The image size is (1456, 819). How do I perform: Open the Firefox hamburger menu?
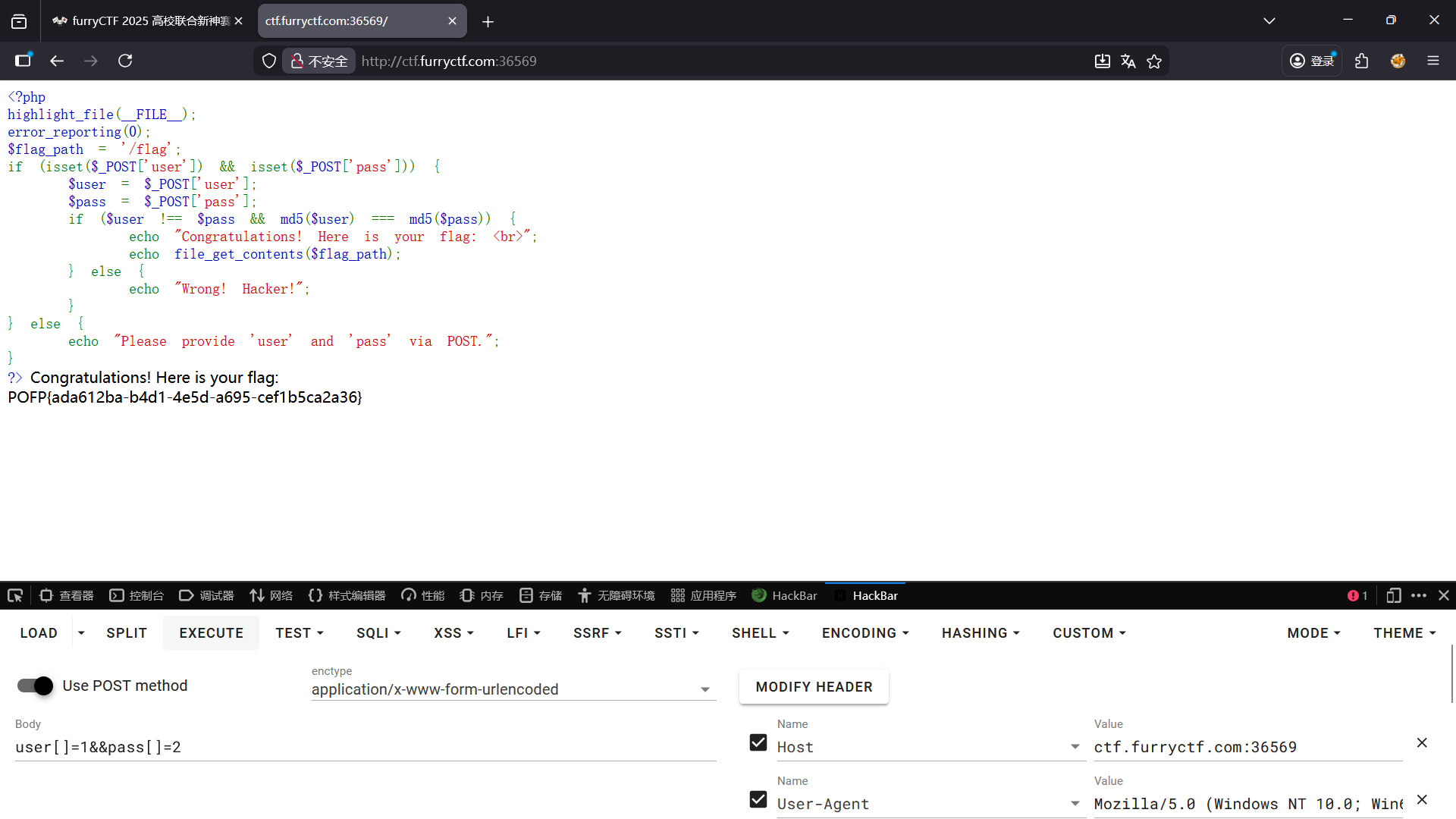(1432, 61)
